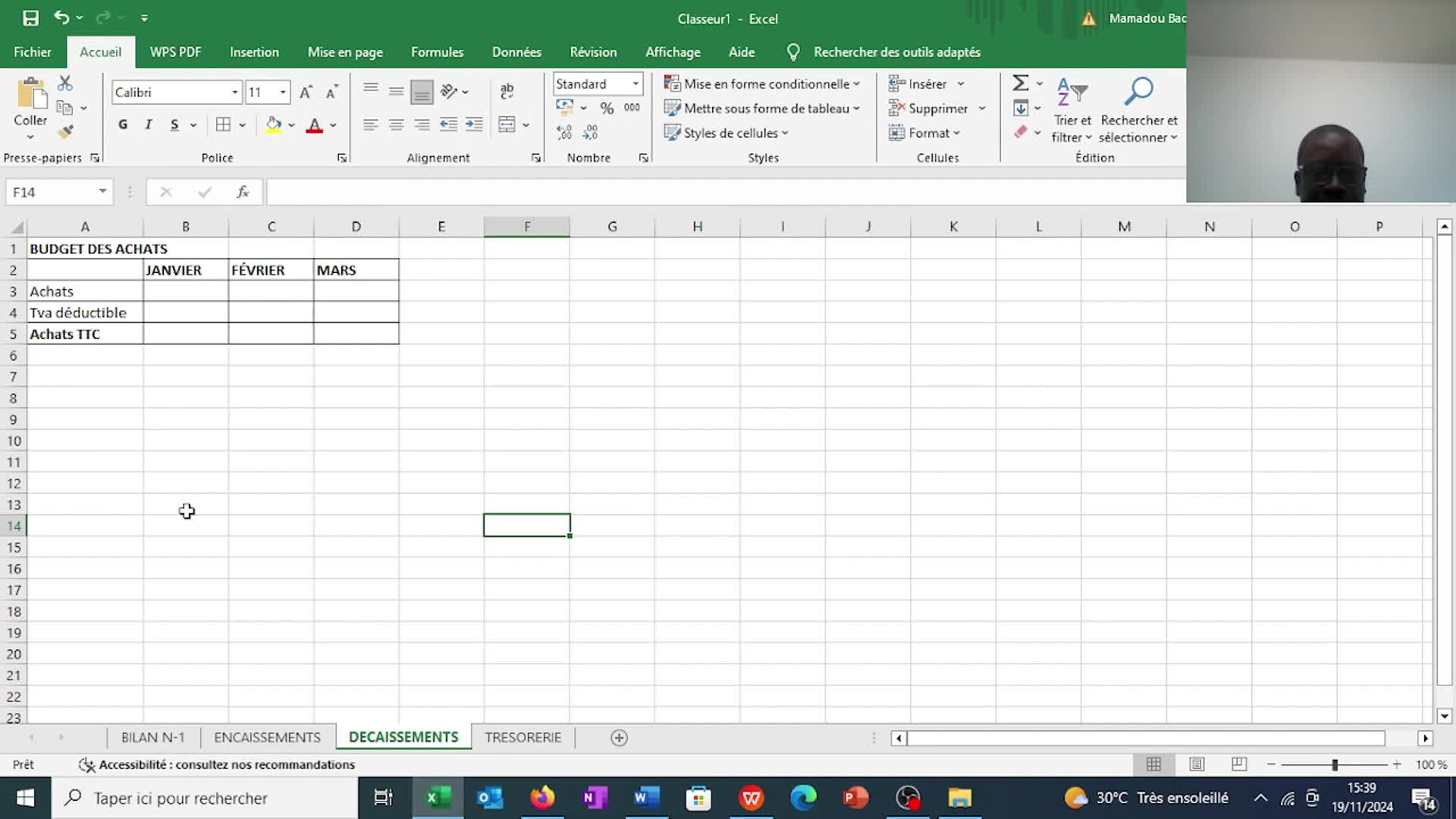The width and height of the screenshot is (1456, 819).
Task: Click the Save icon in title bar
Action: pyautogui.click(x=30, y=17)
